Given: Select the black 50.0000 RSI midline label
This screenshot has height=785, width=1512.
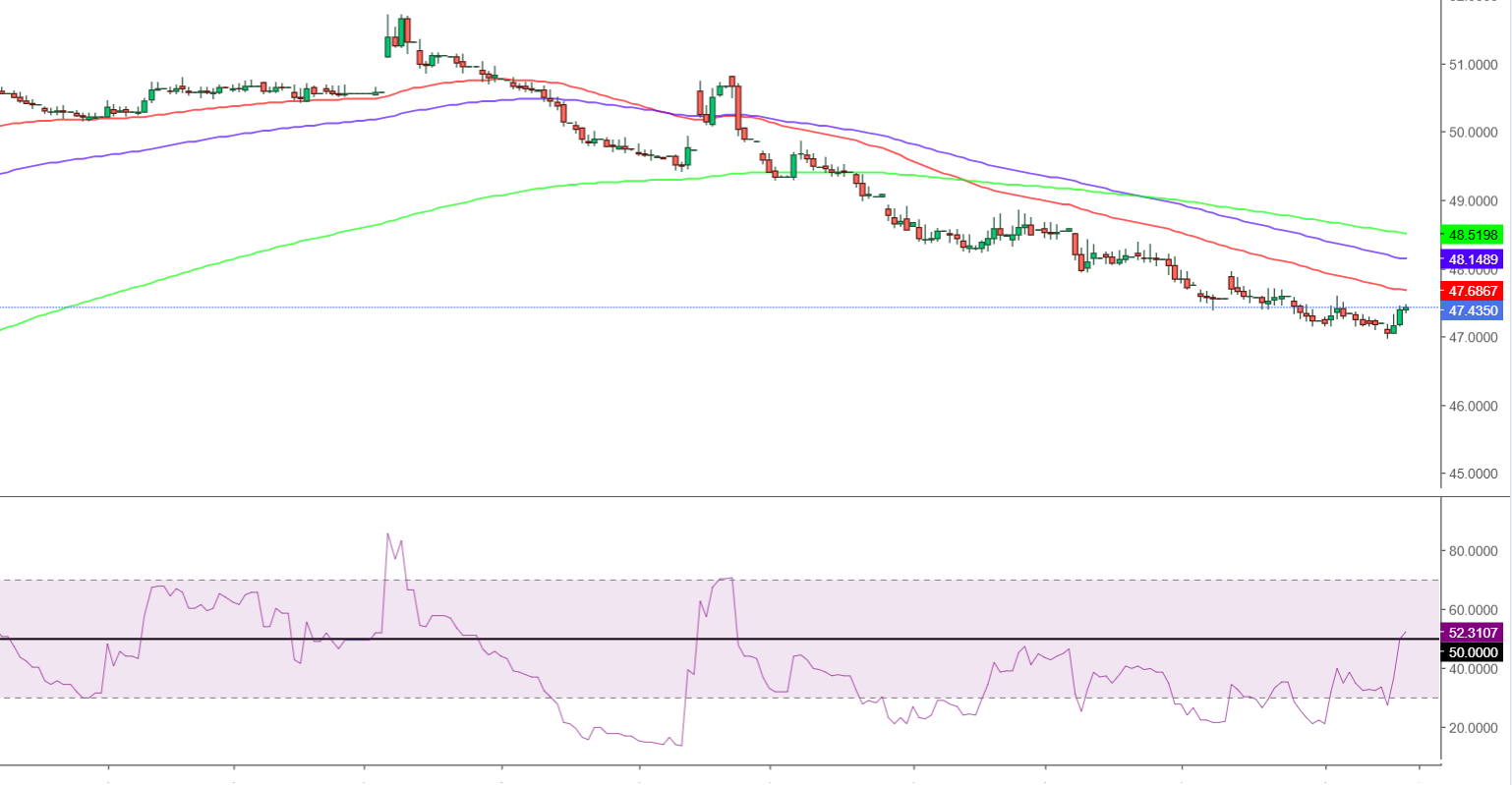Looking at the screenshot, I should [1473, 652].
